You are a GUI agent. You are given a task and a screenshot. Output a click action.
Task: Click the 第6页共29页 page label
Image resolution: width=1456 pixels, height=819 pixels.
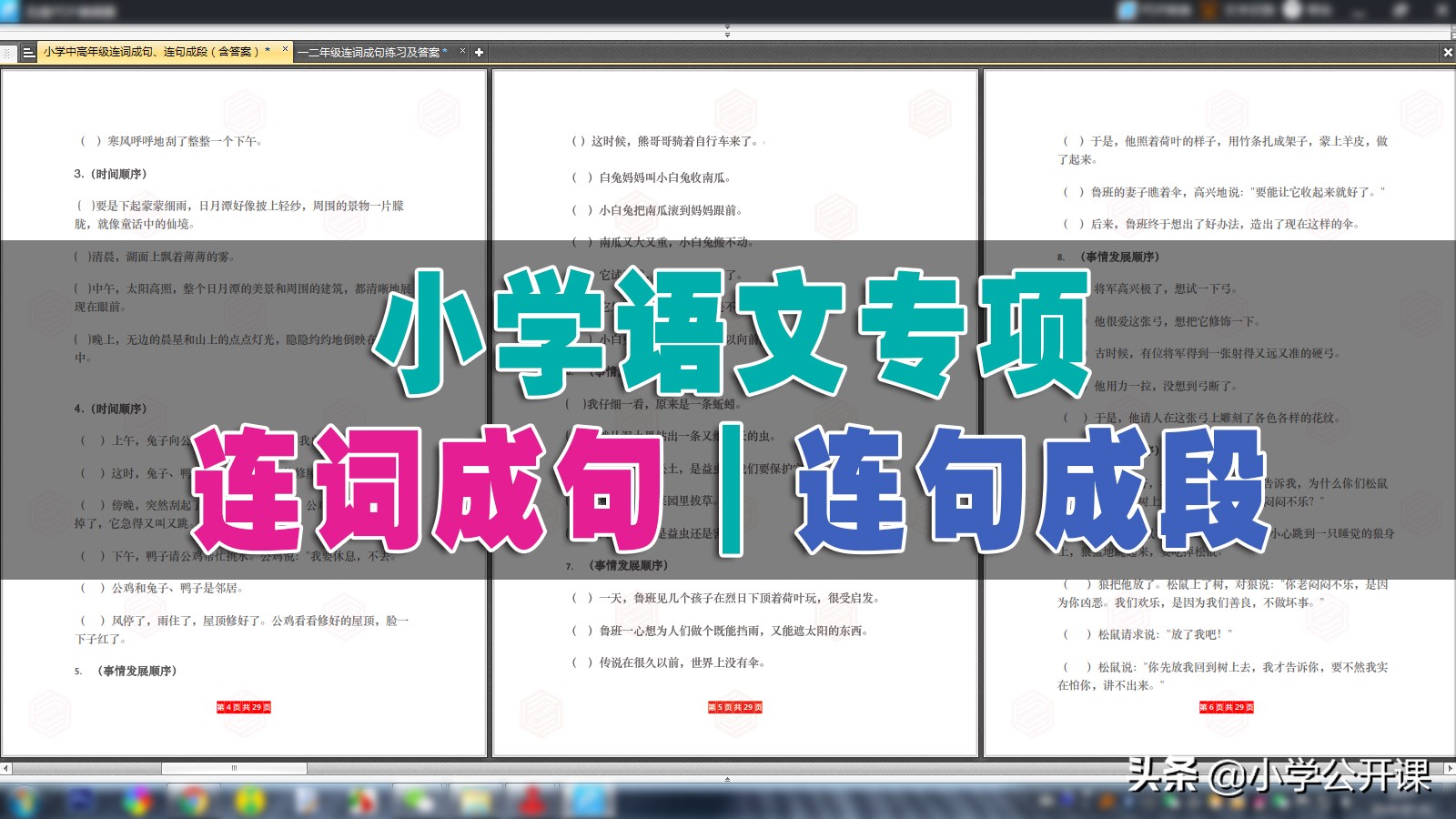click(x=1227, y=707)
